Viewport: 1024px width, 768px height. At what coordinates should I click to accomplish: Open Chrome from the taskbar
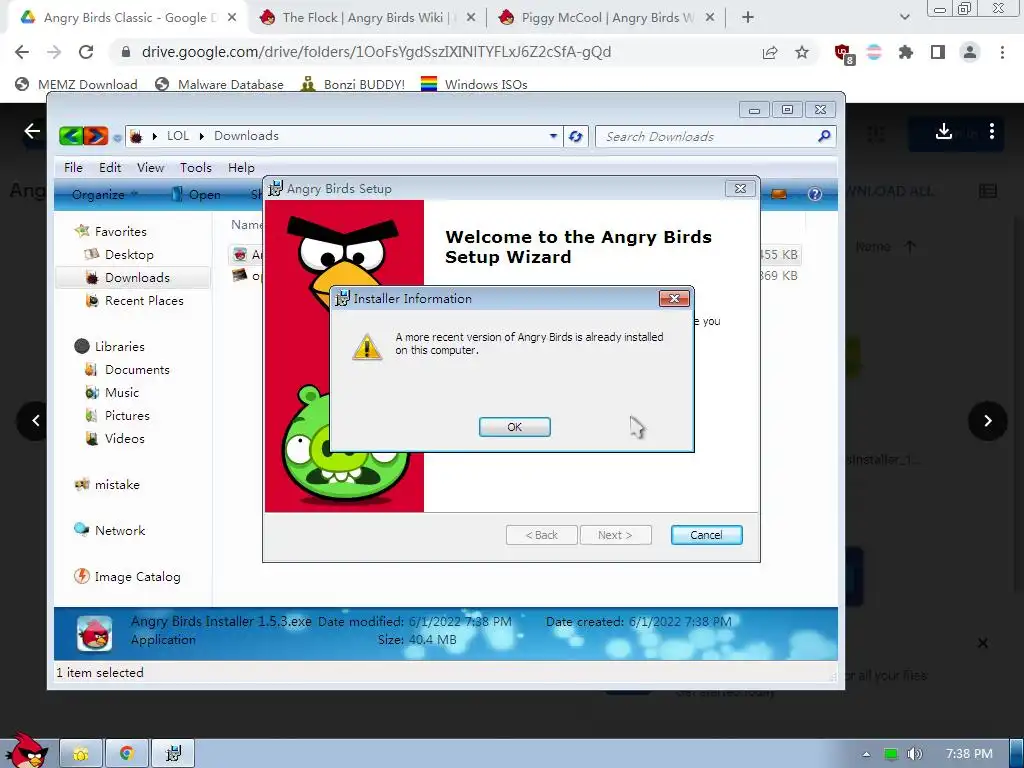[127, 754]
